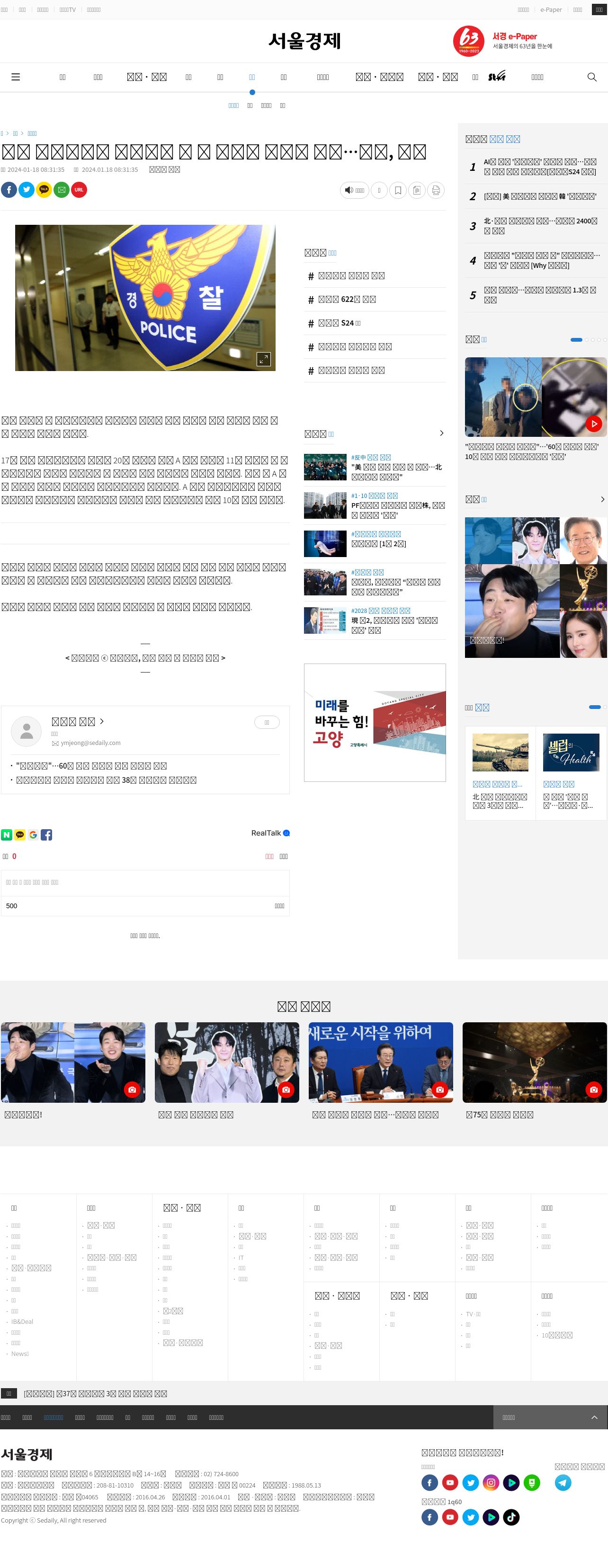Play the sidebar video with the red play button

[x=593, y=424]
